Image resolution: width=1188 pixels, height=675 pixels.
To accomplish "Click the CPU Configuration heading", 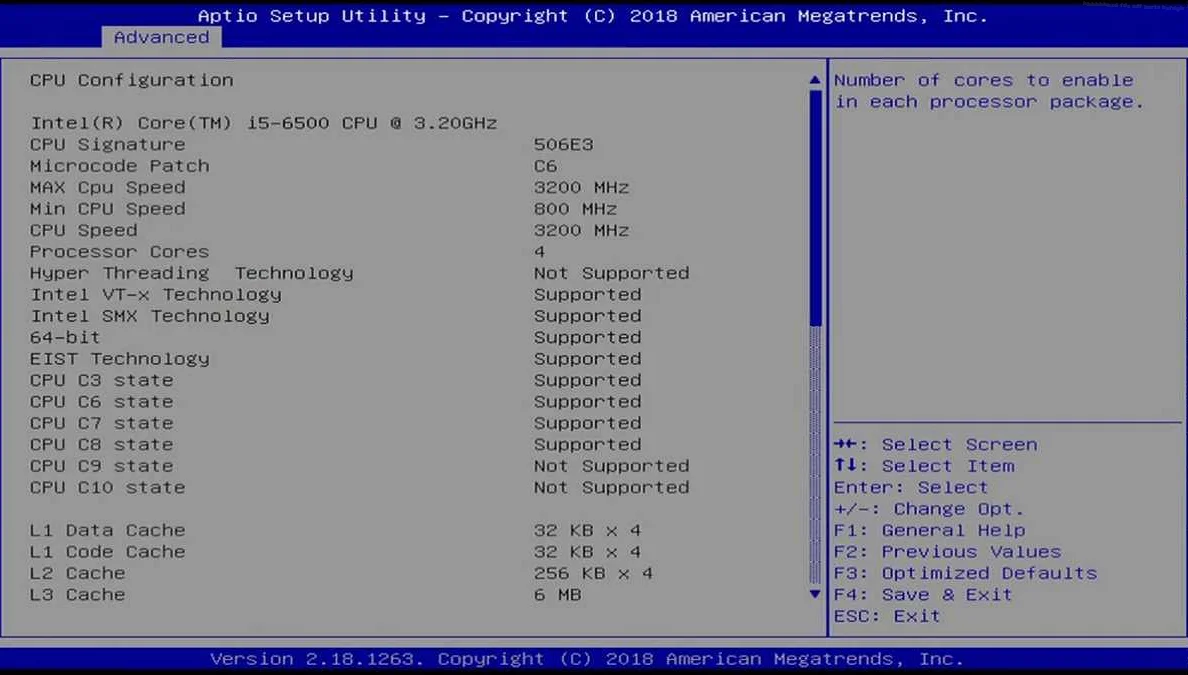I will 131,80.
